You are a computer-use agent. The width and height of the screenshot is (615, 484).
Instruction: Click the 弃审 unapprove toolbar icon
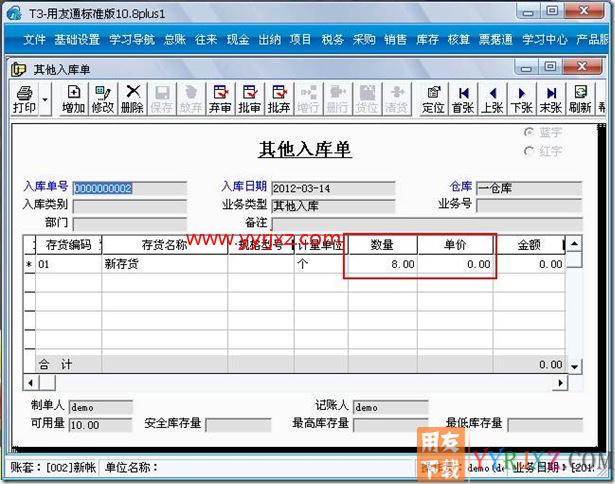tap(220, 99)
